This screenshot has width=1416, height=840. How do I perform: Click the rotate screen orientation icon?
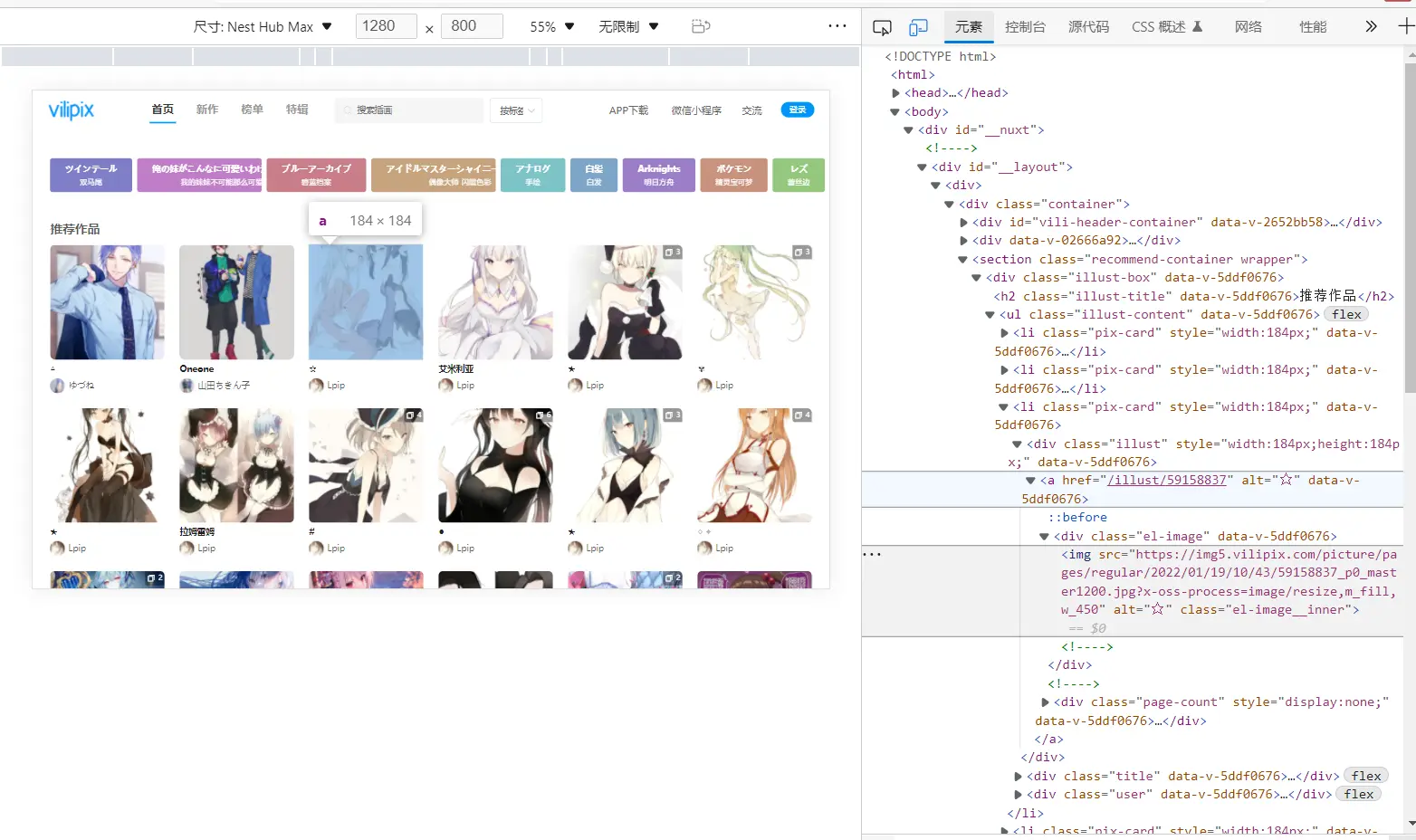pos(700,26)
